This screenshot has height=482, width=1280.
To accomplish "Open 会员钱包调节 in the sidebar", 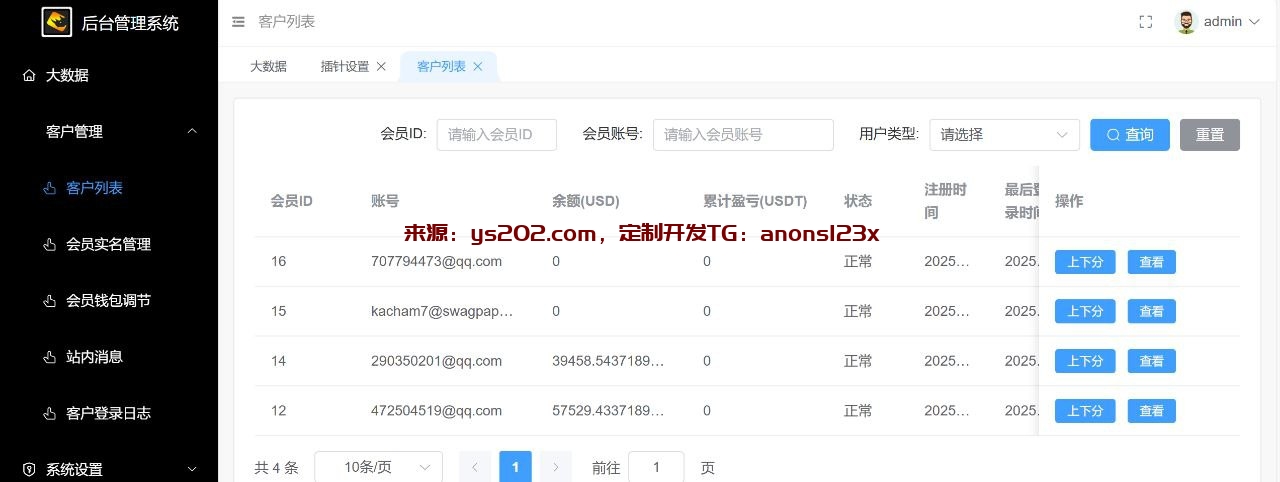I will pyautogui.click(x=108, y=300).
